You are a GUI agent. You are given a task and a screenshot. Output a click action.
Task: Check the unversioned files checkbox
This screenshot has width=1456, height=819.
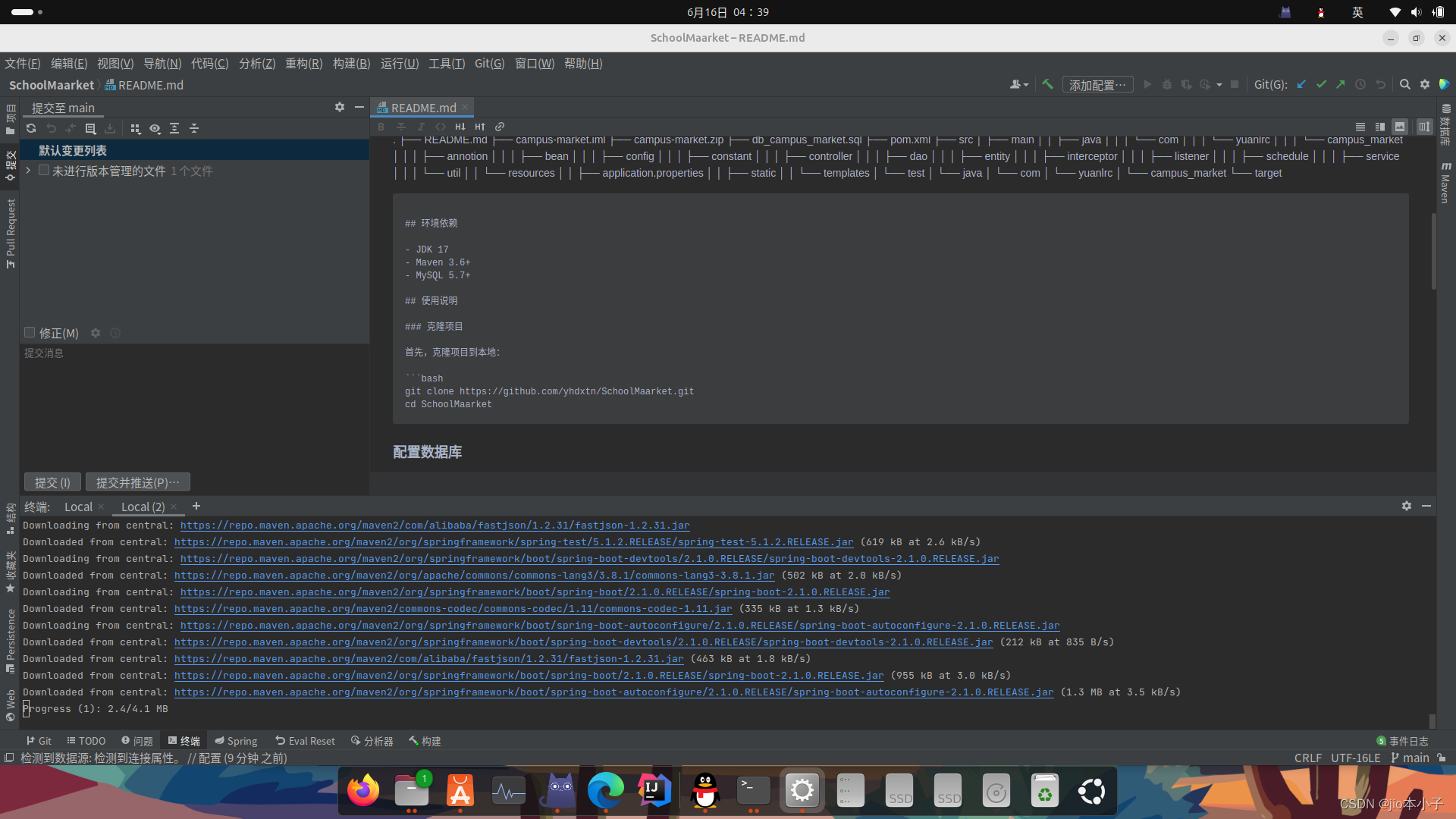[x=44, y=171]
